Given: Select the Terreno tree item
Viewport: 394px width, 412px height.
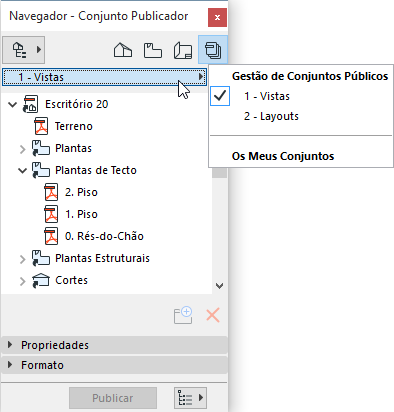Looking at the screenshot, I should click(74, 126).
